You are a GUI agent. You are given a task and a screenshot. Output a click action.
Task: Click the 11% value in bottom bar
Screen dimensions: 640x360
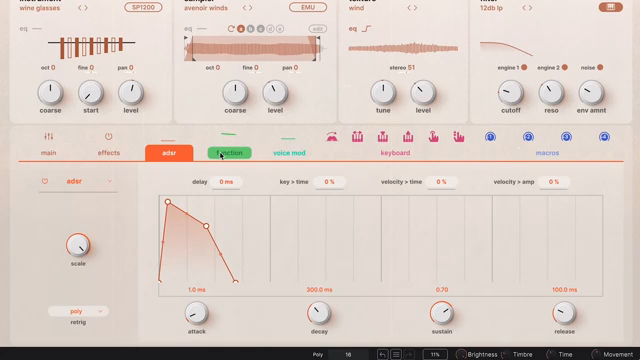(435, 354)
